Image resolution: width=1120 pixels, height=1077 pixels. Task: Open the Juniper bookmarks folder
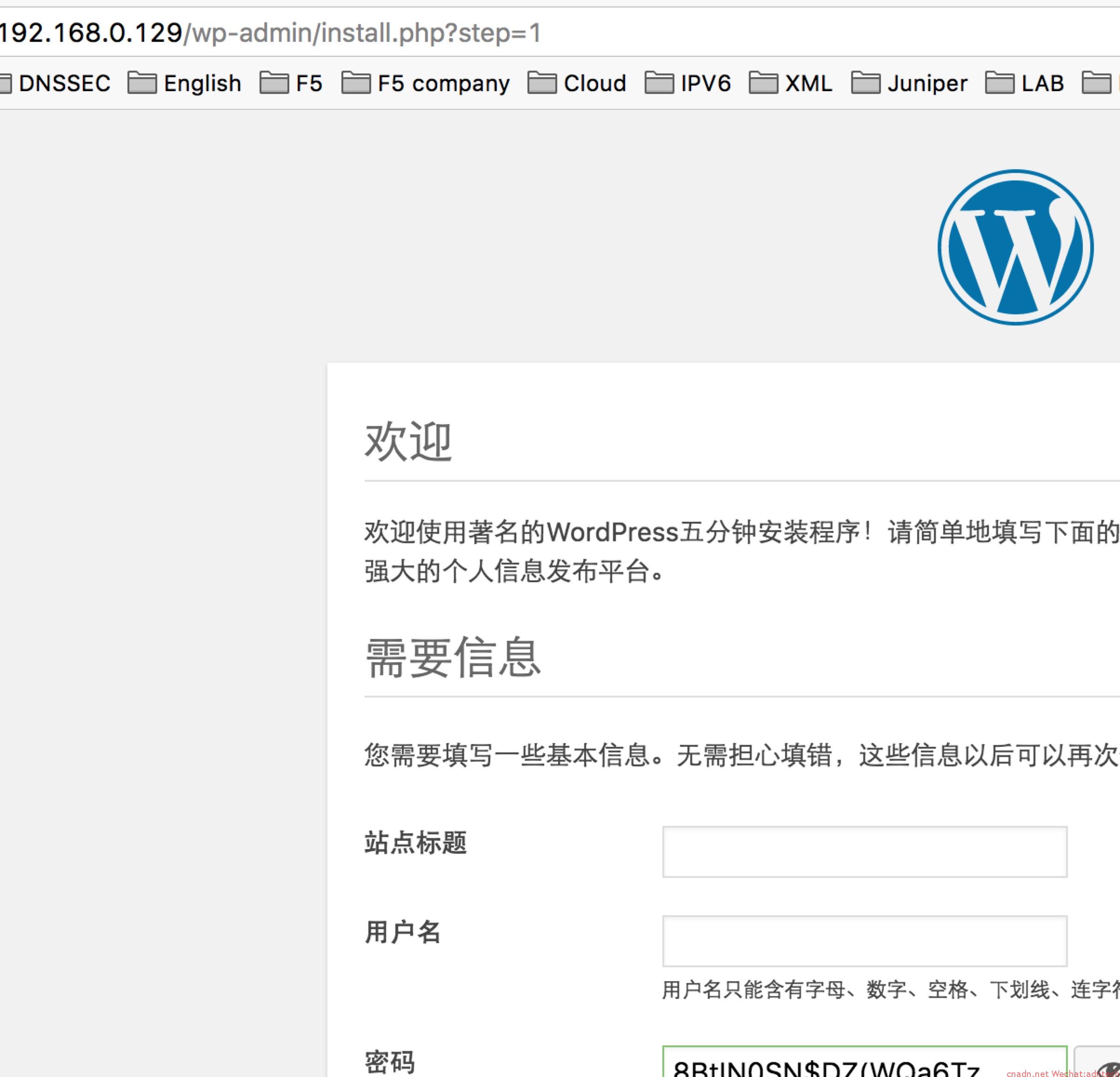pyautogui.click(x=910, y=83)
